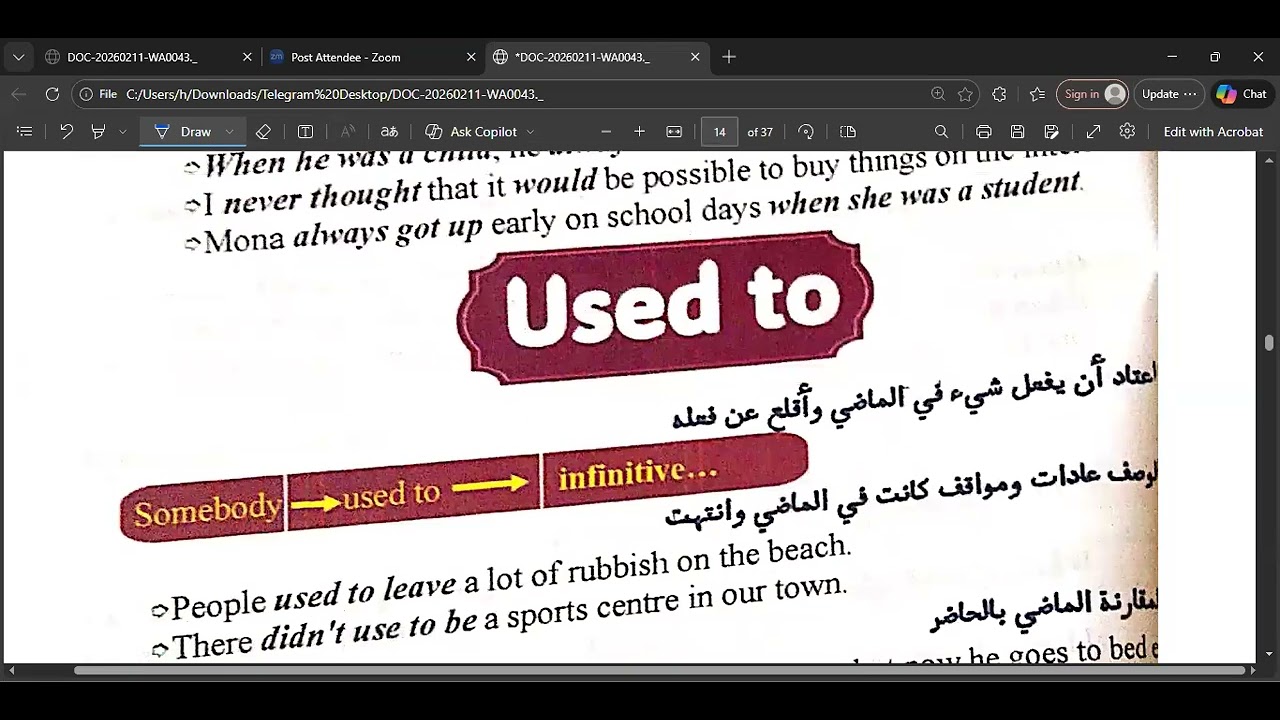This screenshot has width=1280, height=720.
Task: Close the Post Attendee - Zoom tab
Action: click(x=471, y=57)
